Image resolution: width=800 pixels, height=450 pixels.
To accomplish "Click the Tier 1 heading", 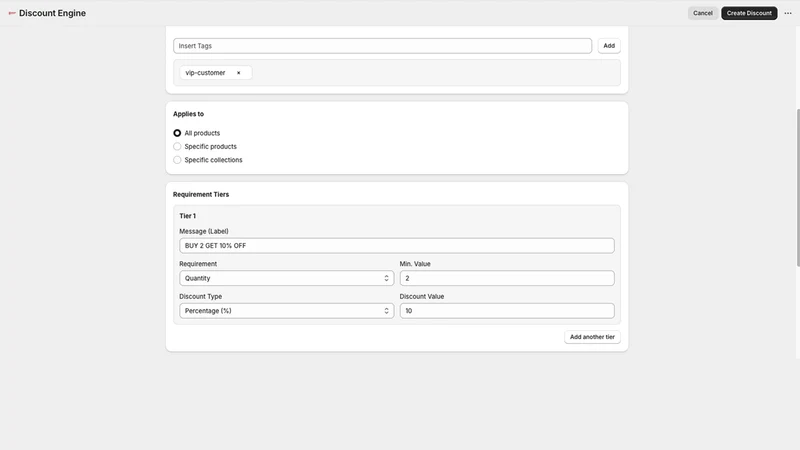I will click(187, 216).
